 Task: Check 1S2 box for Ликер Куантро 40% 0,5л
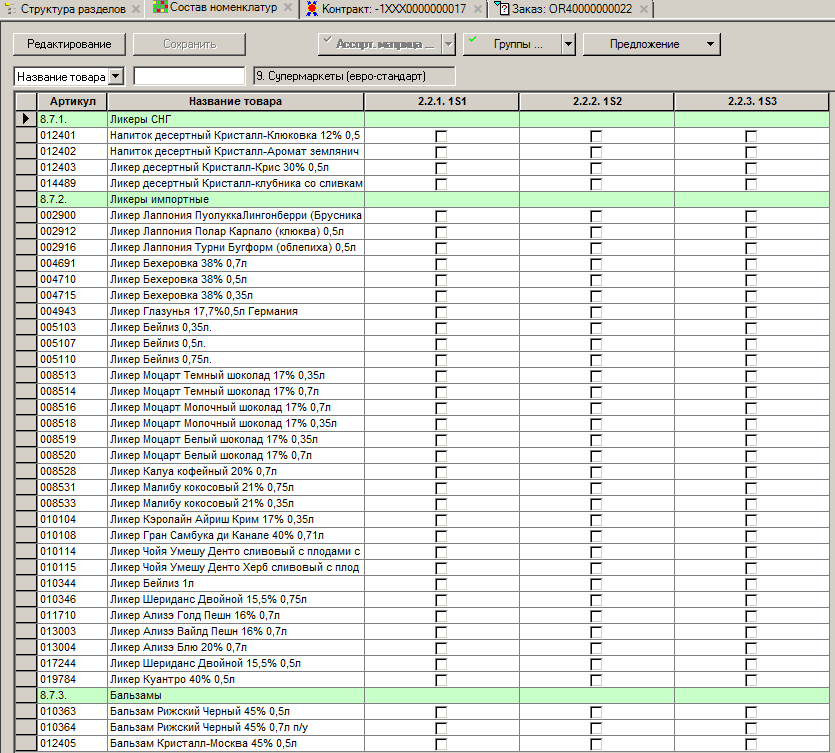click(x=596, y=680)
